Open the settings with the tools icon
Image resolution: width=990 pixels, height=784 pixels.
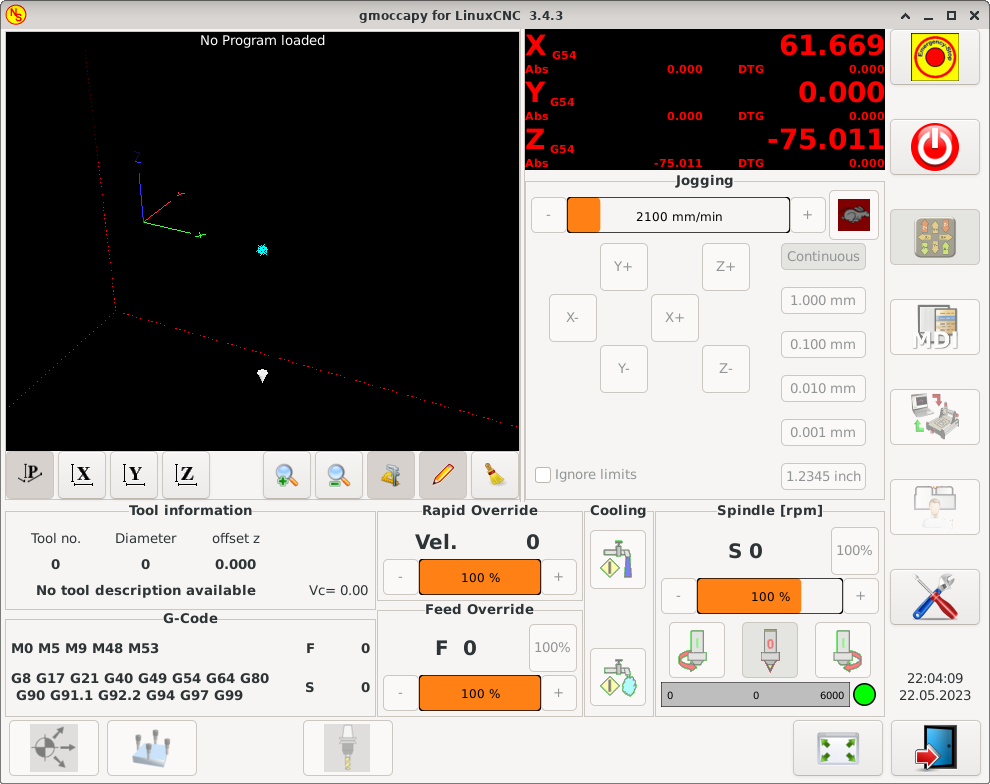[934, 597]
